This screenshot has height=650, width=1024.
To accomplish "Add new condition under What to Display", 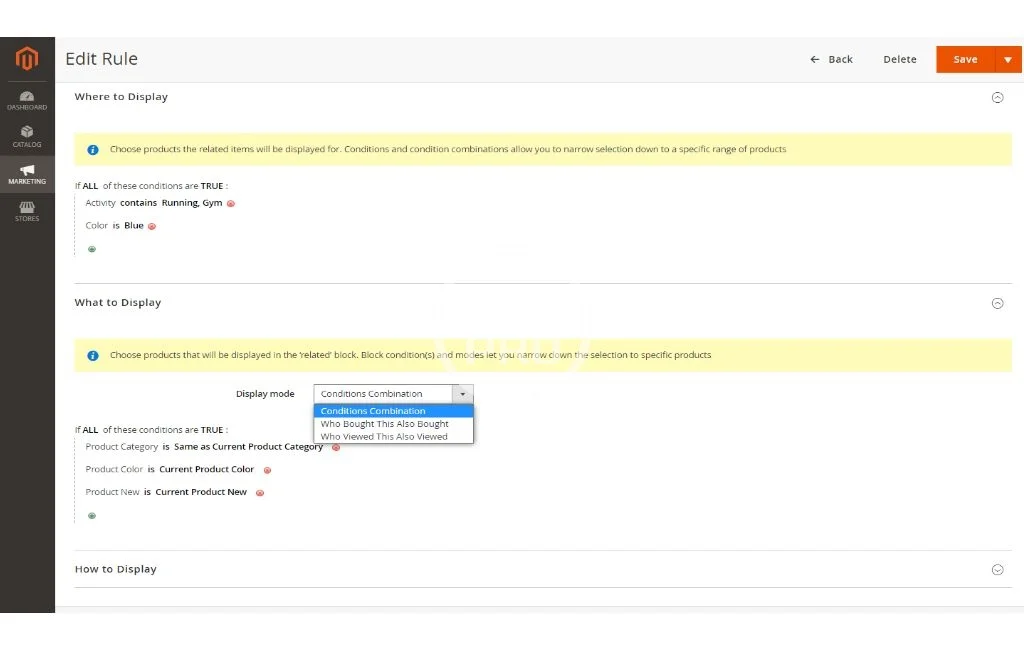I will [92, 516].
